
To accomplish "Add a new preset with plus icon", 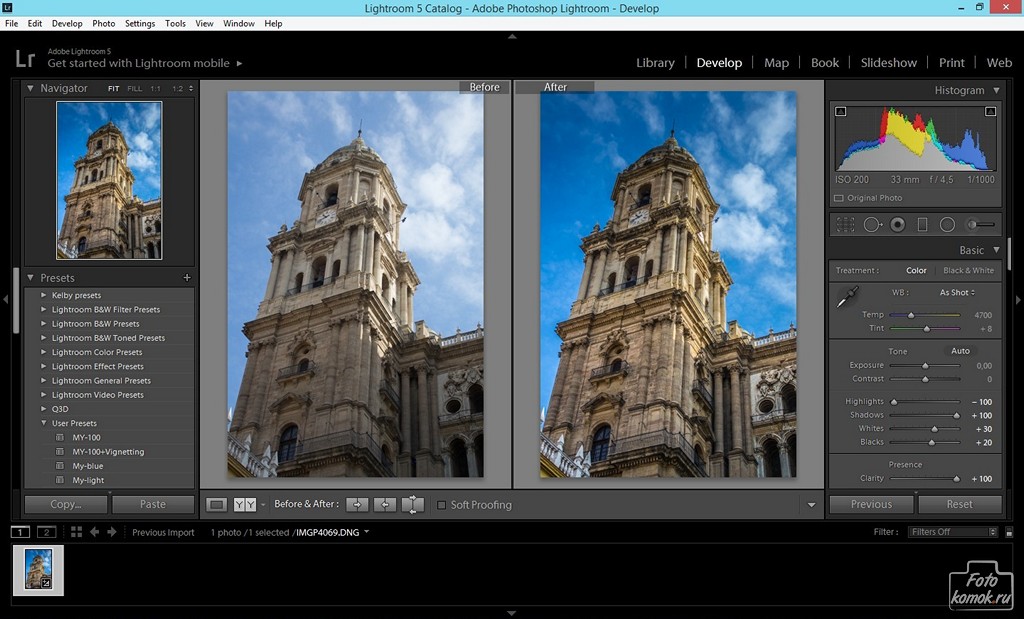I will pyautogui.click(x=187, y=278).
